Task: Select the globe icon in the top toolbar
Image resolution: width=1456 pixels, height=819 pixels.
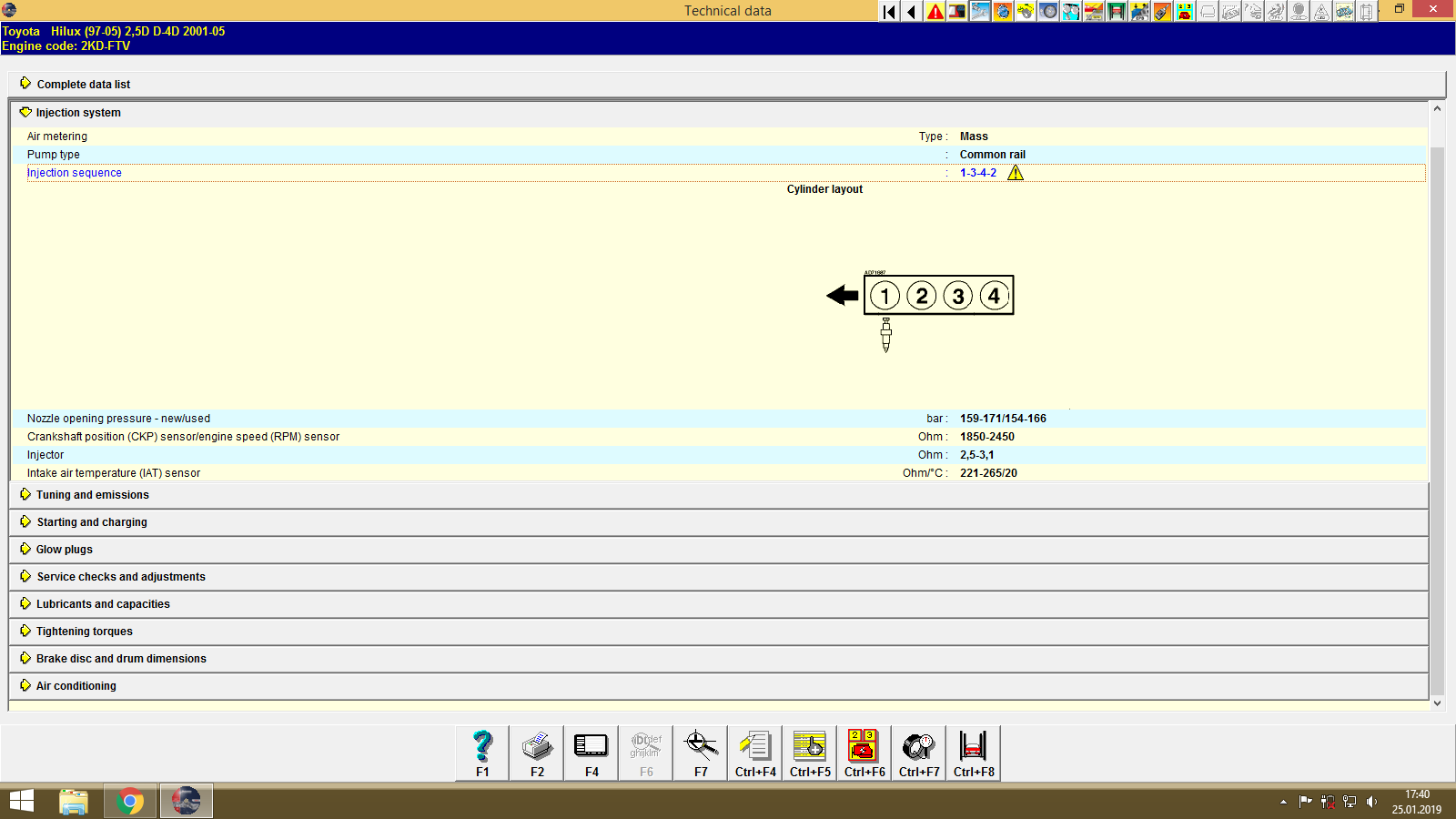Action: 1001,12
